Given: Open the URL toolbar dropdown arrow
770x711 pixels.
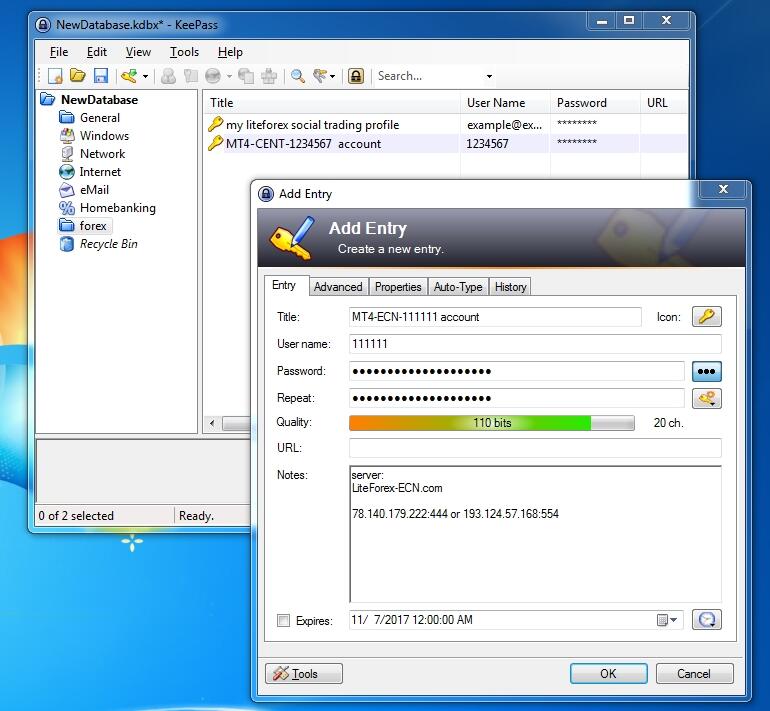Looking at the screenshot, I should 229,76.
